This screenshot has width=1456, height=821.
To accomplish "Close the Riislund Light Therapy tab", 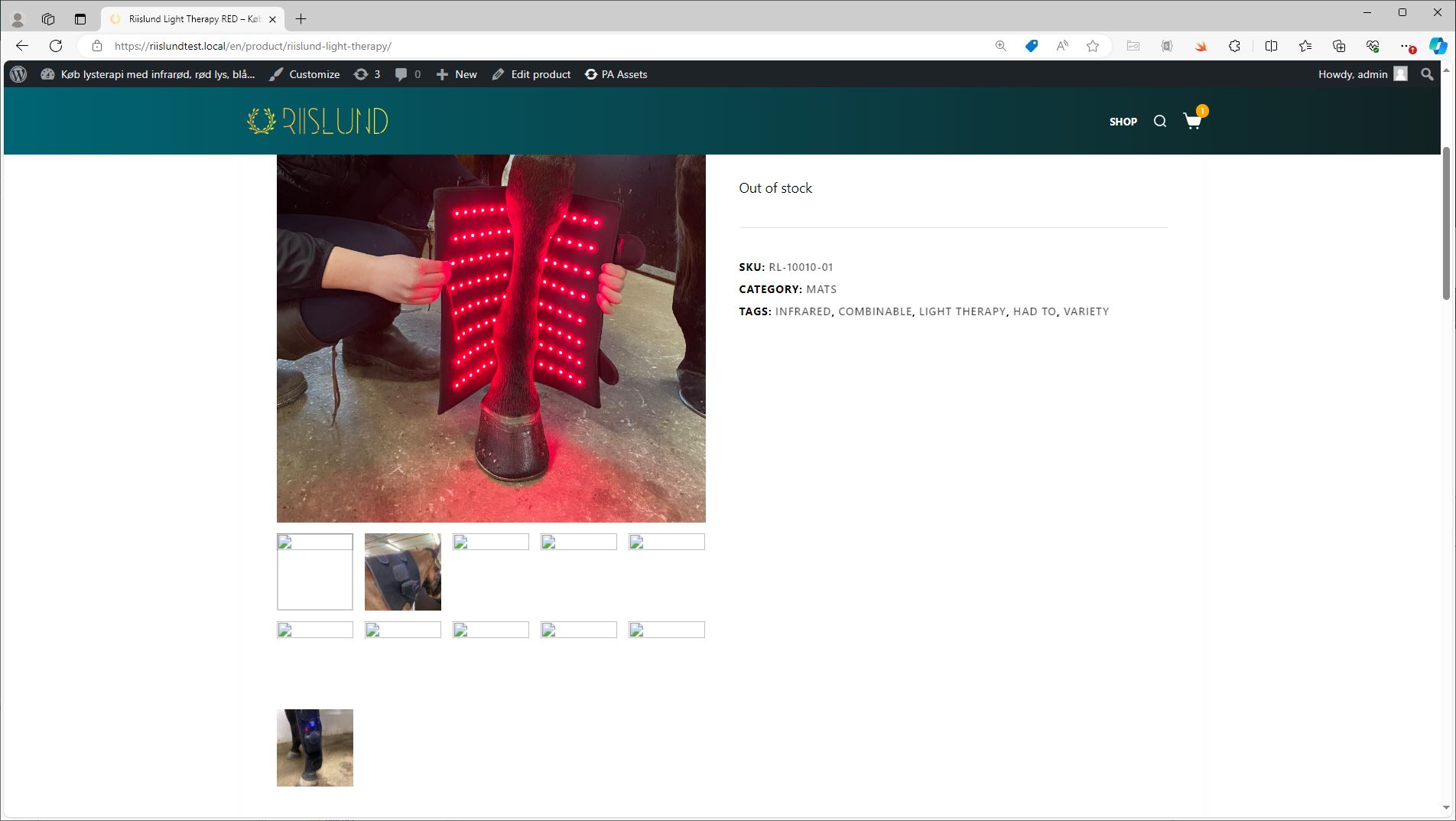I will (x=273, y=19).
